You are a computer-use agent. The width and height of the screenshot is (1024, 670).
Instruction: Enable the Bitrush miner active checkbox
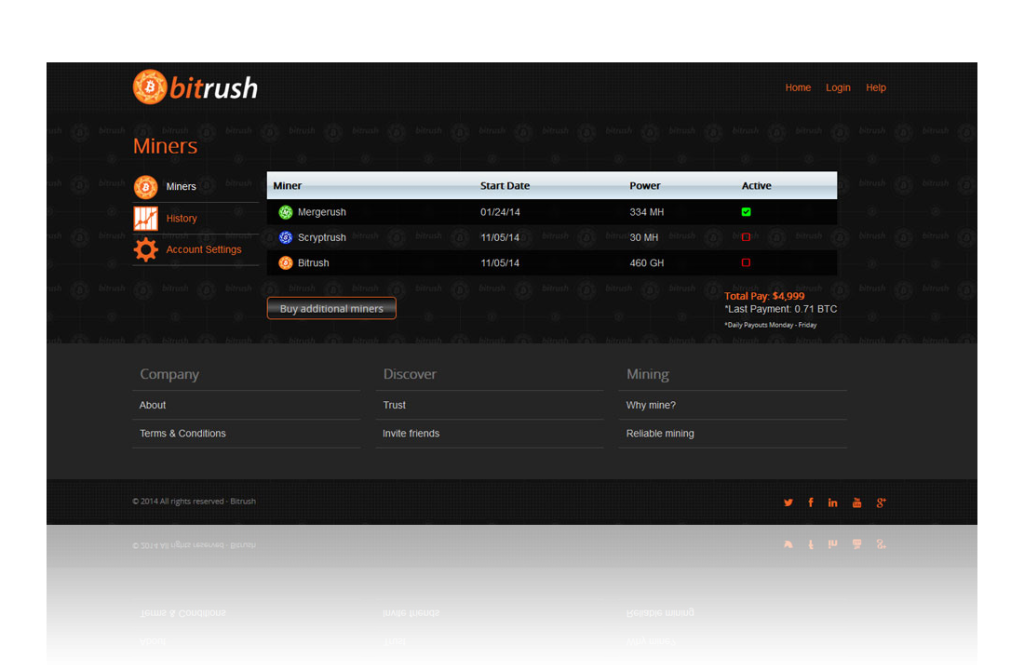pyautogui.click(x=746, y=263)
